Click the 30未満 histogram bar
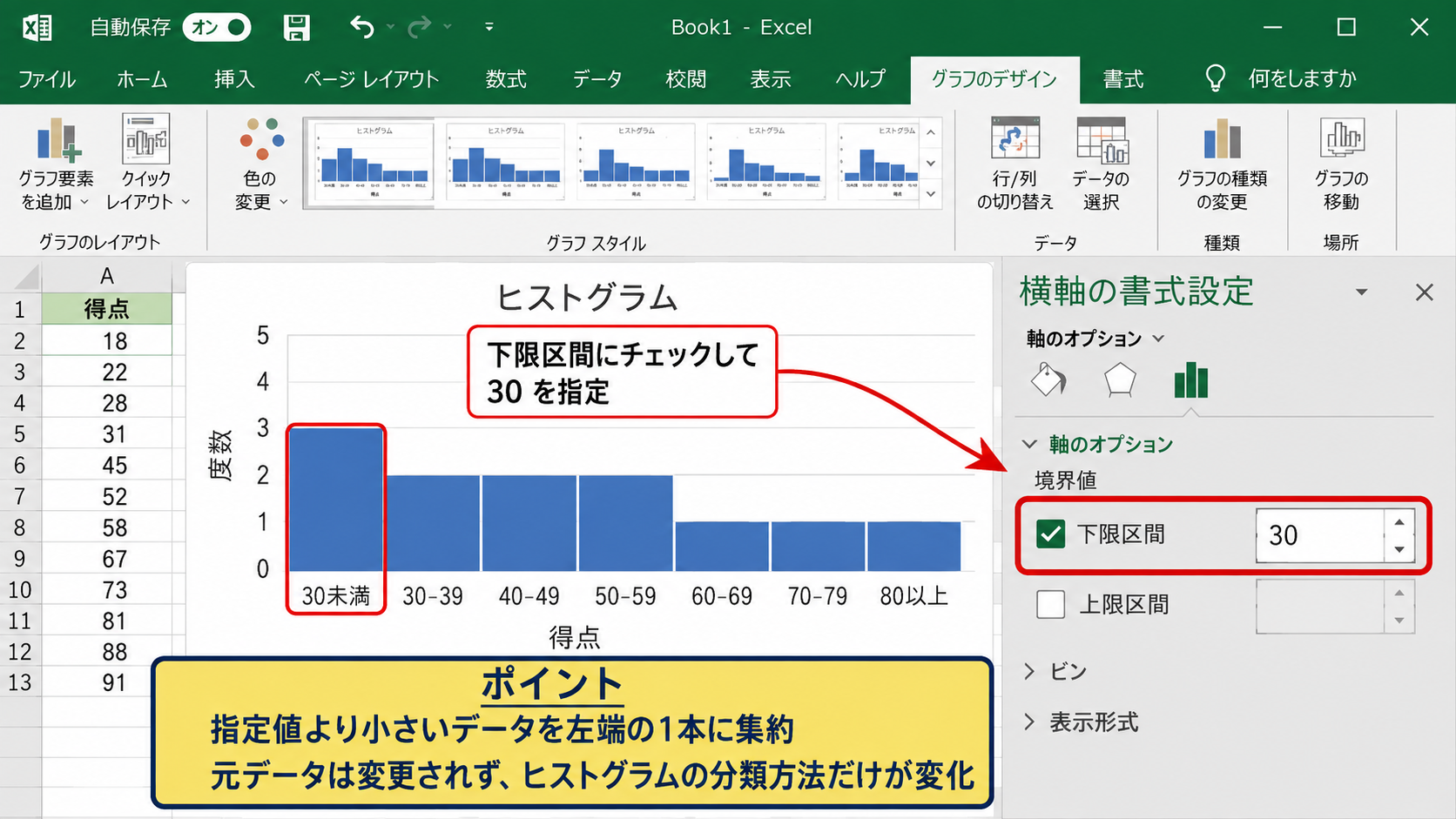This screenshot has width=1456, height=819. point(336,499)
